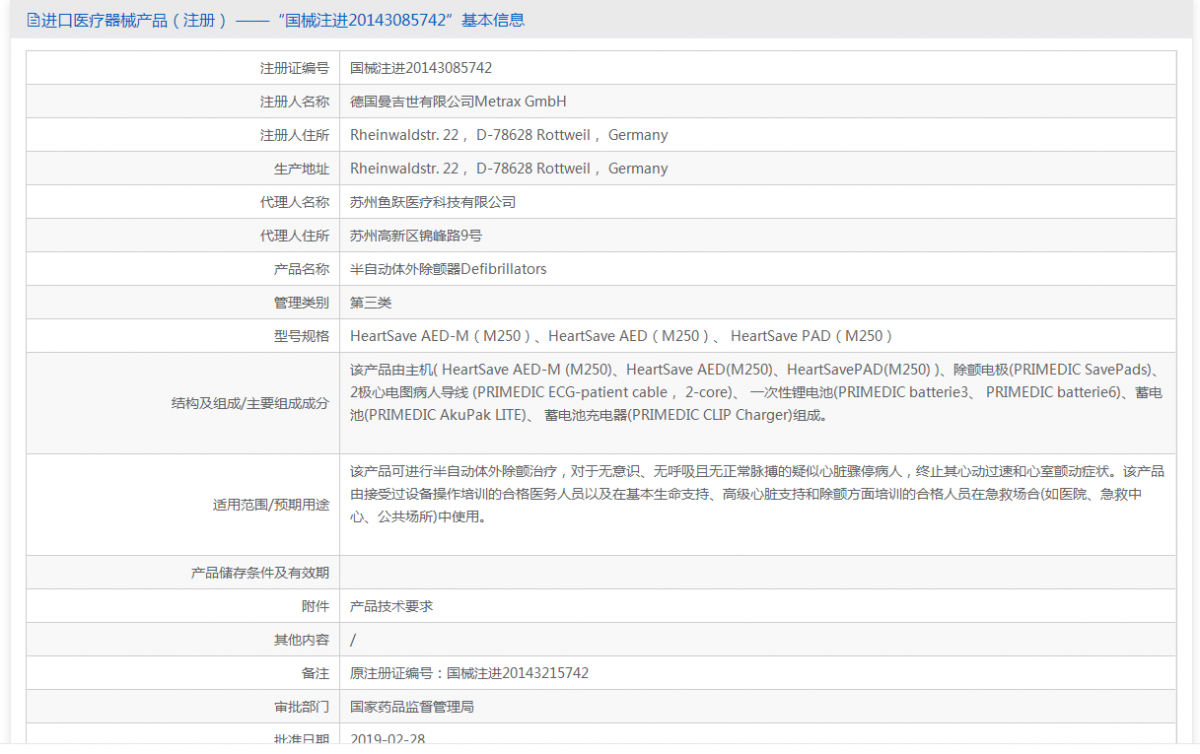Viewport: 1200px width, 754px height.
Task: Click the management class value 第三类
Action: [371, 302]
